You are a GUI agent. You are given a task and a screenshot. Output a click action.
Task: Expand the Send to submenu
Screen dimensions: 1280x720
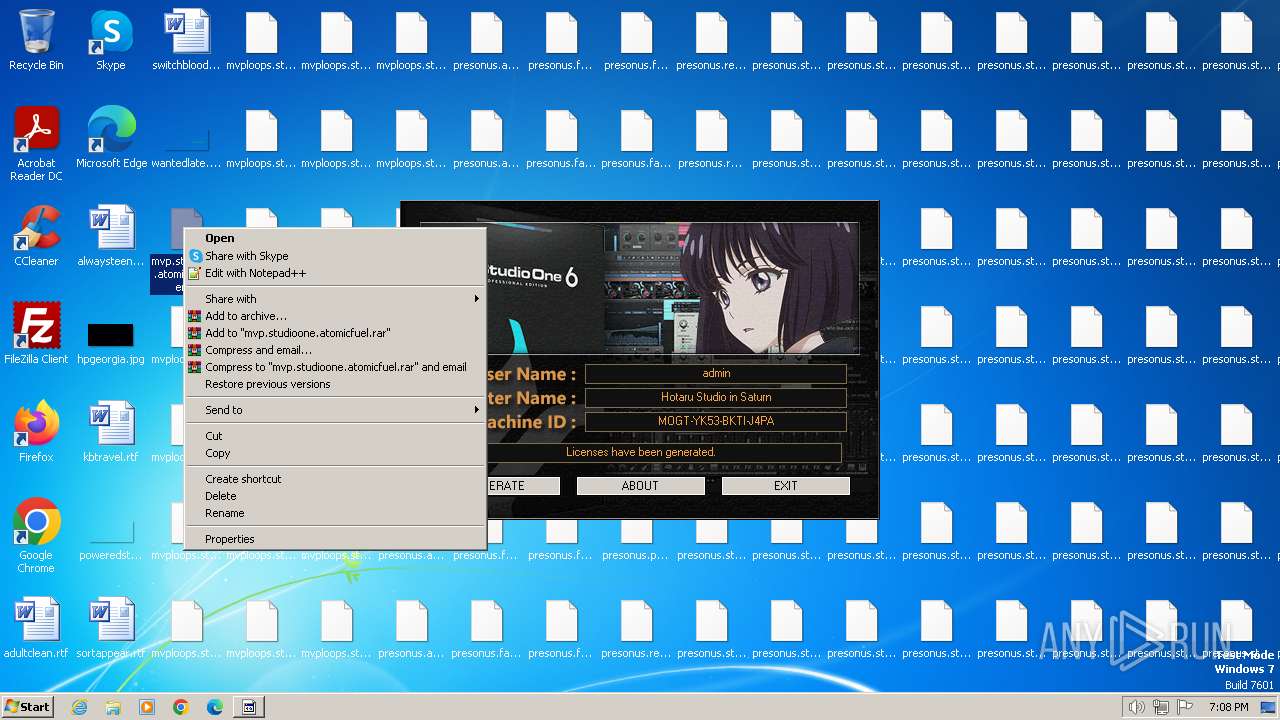(335, 410)
